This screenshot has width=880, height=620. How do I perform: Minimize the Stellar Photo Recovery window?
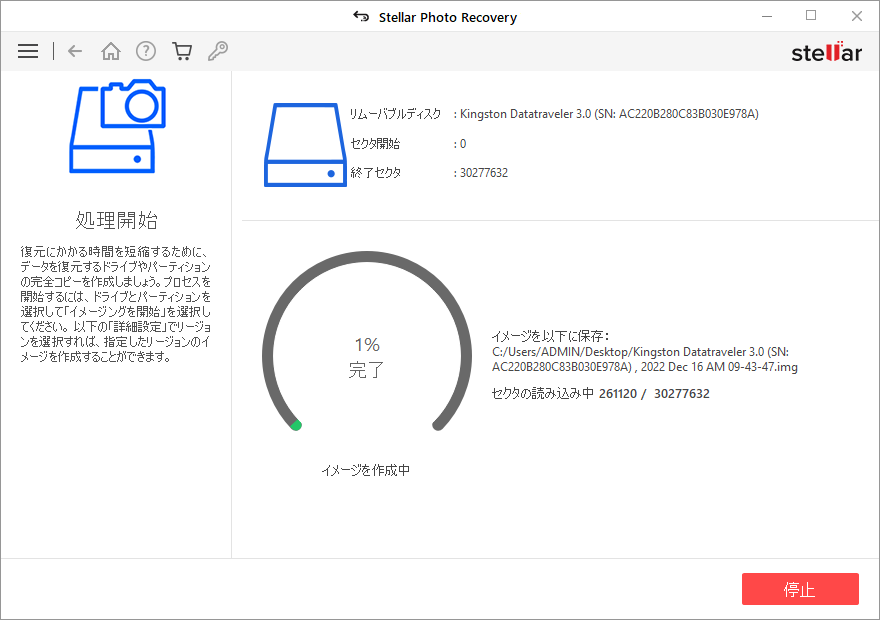click(x=767, y=16)
